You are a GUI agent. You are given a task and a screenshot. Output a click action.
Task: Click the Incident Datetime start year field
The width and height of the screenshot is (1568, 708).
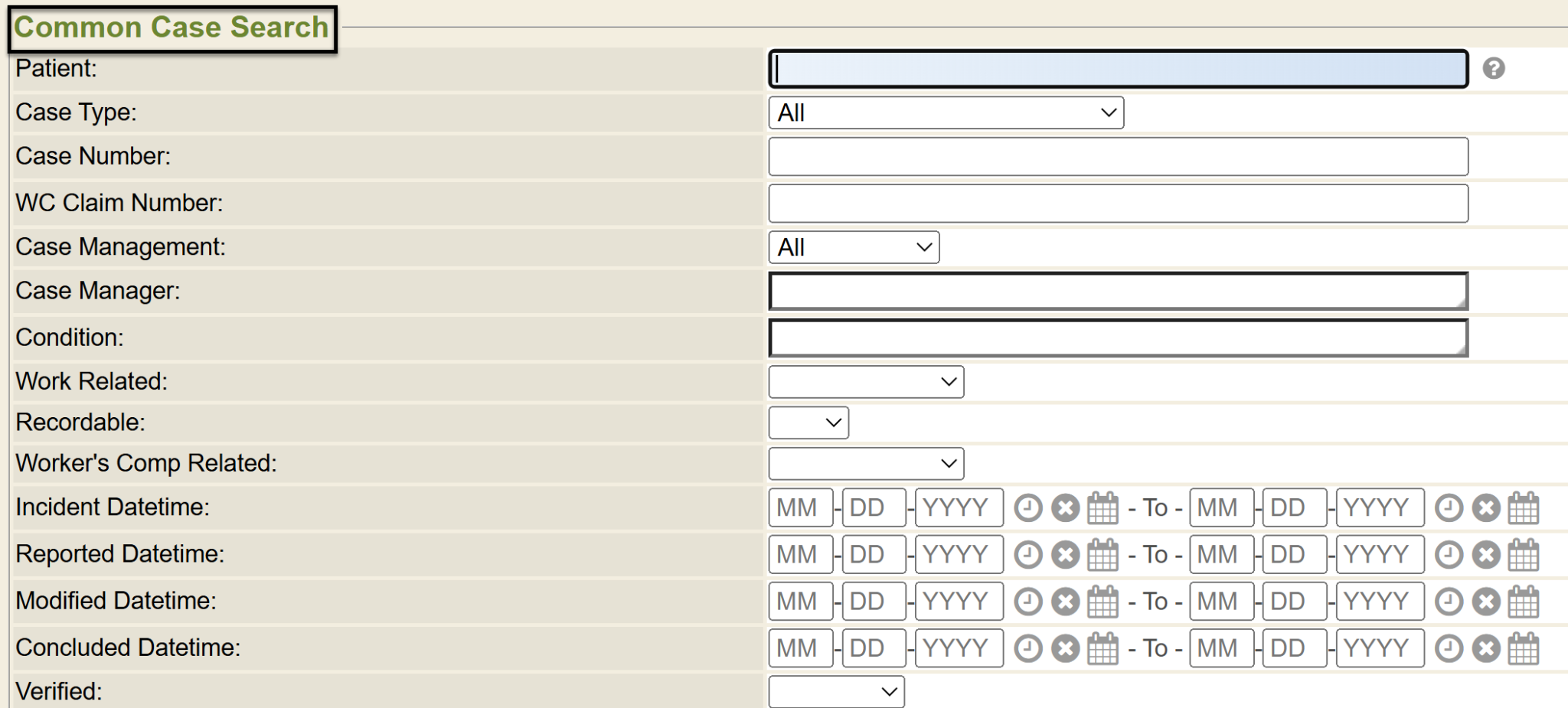pos(959,508)
